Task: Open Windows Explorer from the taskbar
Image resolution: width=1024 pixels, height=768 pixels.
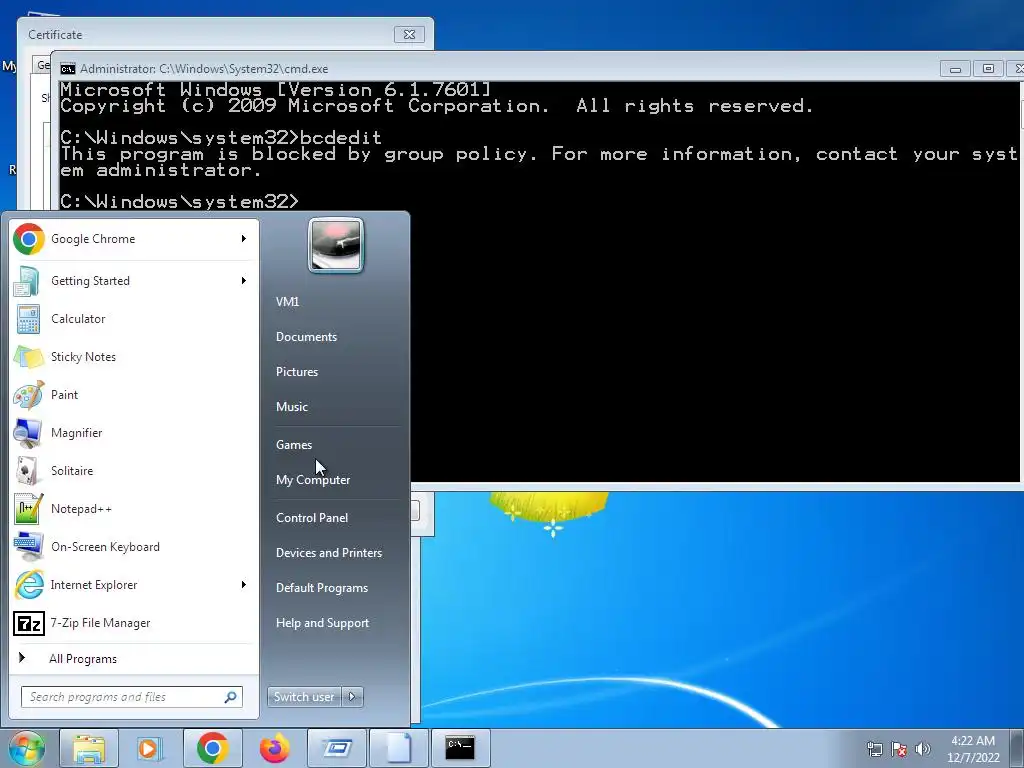Action: 89,748
